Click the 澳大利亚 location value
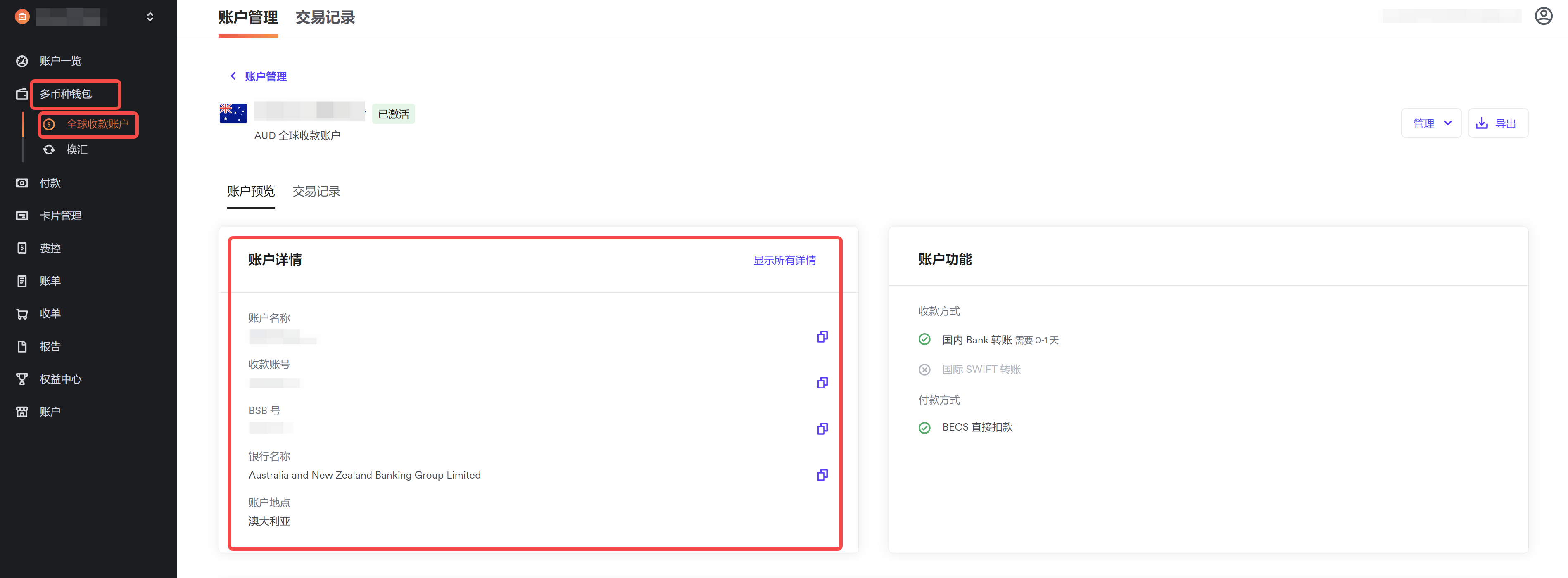The image size is (1568, 578). 269,521
